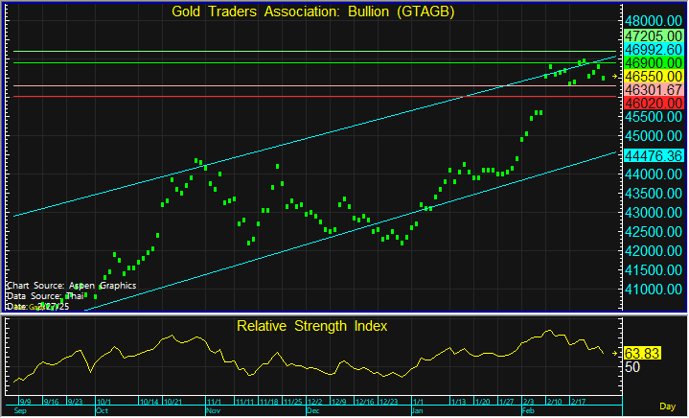689x418 pixels.
Task: Click the 2/17 date tick on time axis
Action: pos(579,401)
